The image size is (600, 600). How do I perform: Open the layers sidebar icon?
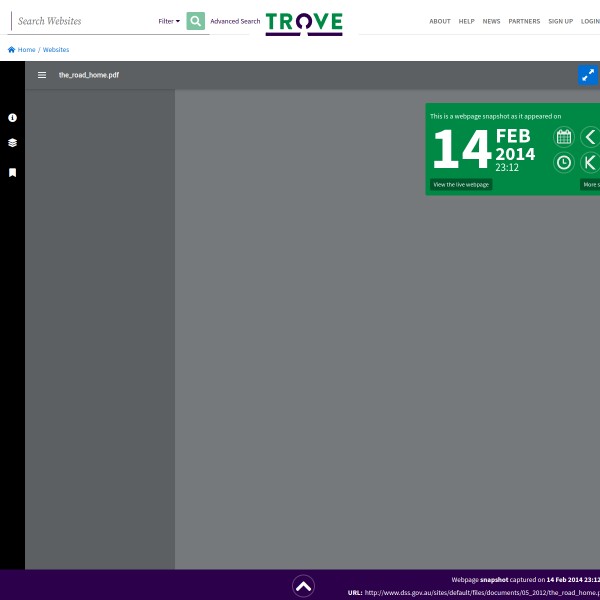tap(12, 143)
